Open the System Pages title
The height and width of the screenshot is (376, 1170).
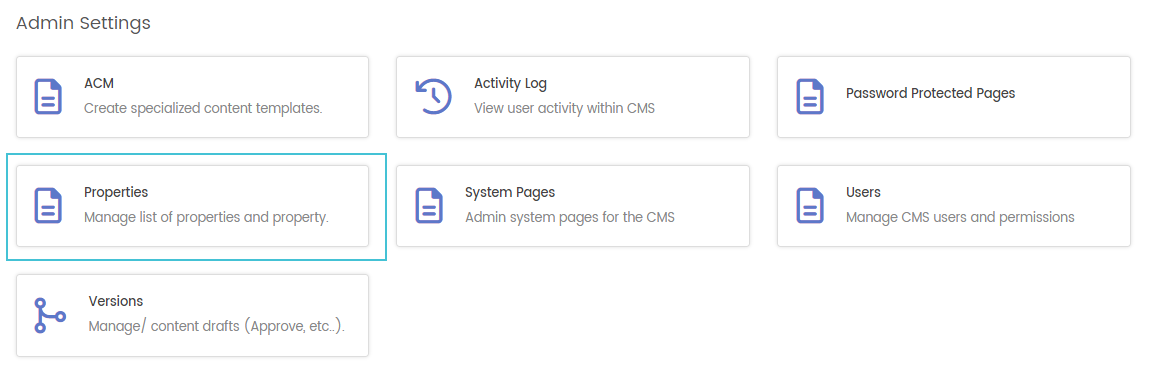click(510, 192)
